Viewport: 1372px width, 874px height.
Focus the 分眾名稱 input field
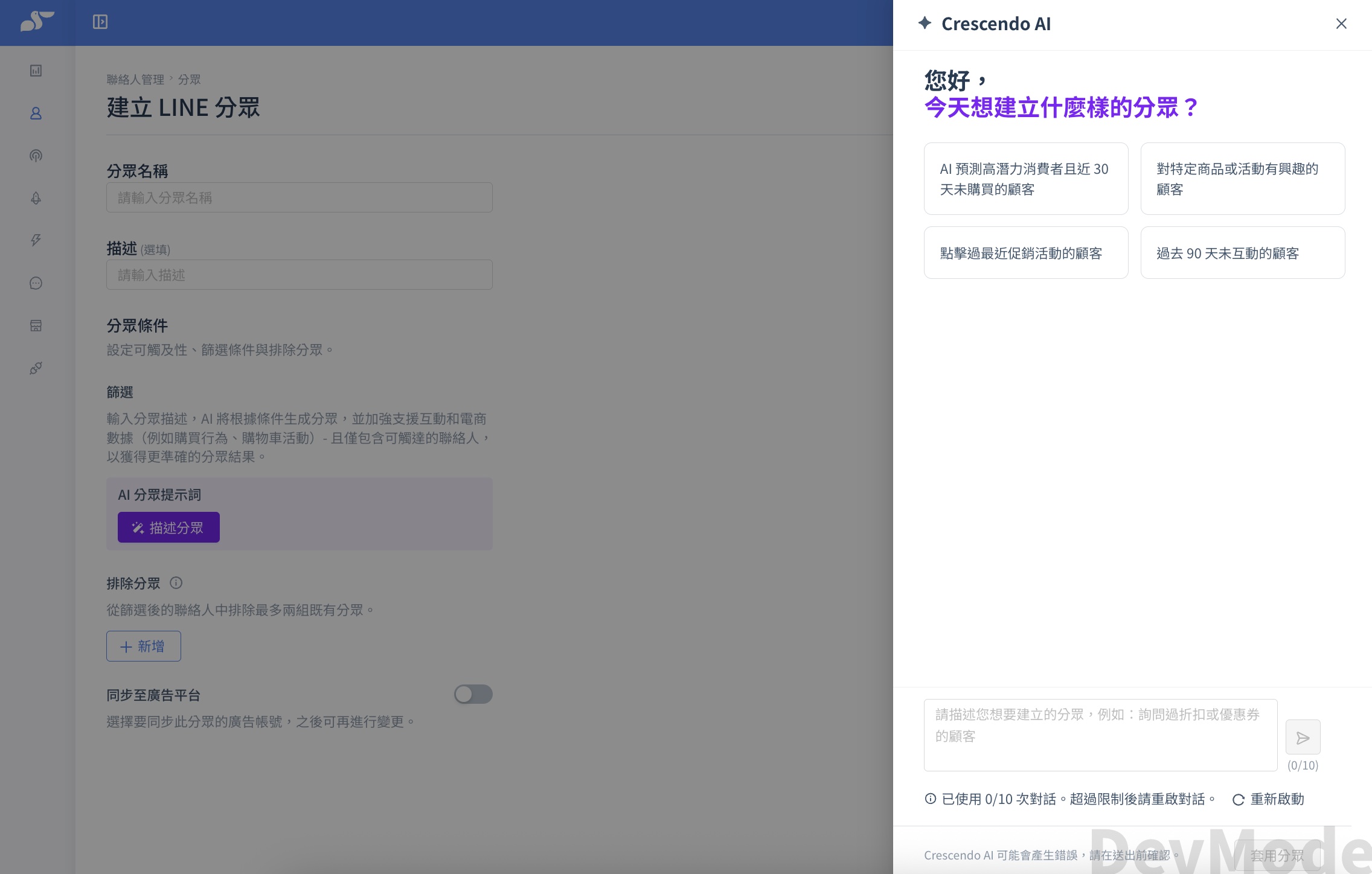pyautogui.click(x=300, y=197)
